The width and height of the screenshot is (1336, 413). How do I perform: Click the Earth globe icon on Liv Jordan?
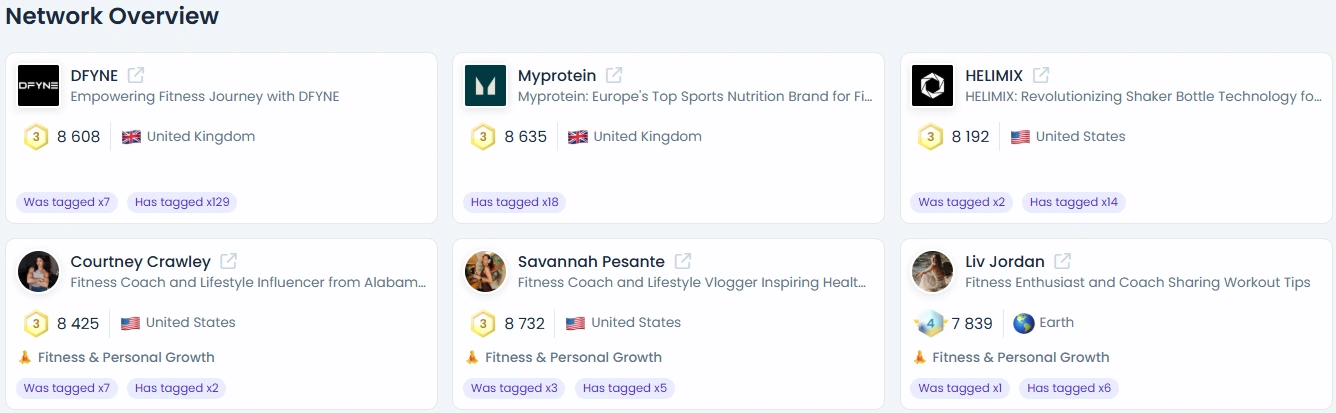pos(1023,323)
